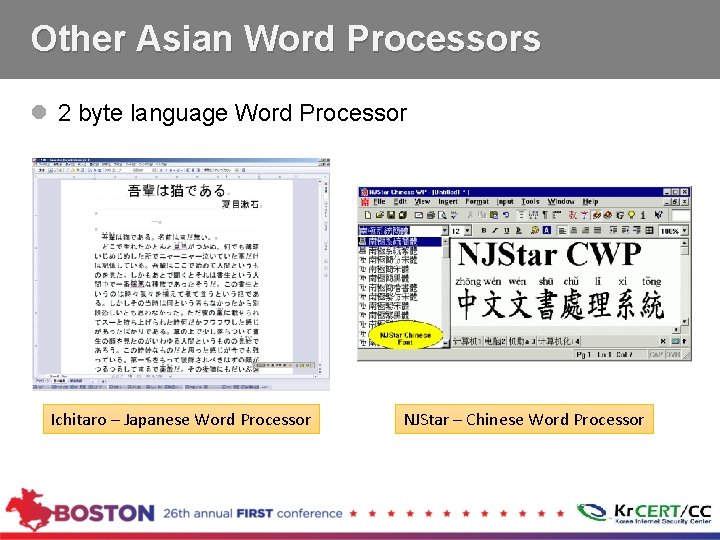Click the context help pointer icon
The width and height of the screenshot is (720, 540).
point(658,215)
